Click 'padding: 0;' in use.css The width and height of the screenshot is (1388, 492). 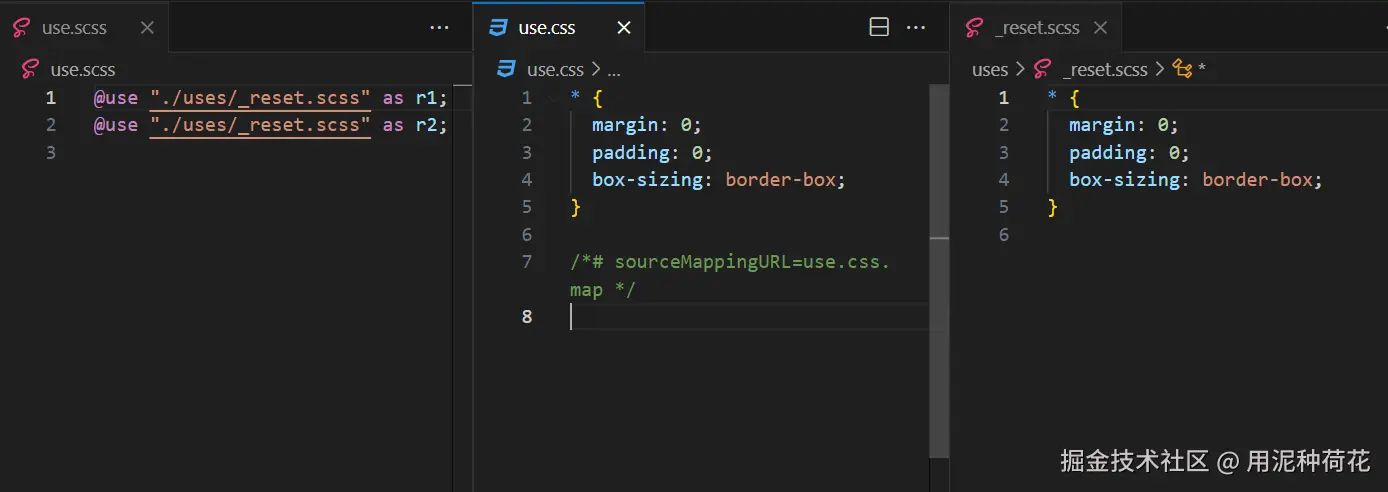point(653,153)
